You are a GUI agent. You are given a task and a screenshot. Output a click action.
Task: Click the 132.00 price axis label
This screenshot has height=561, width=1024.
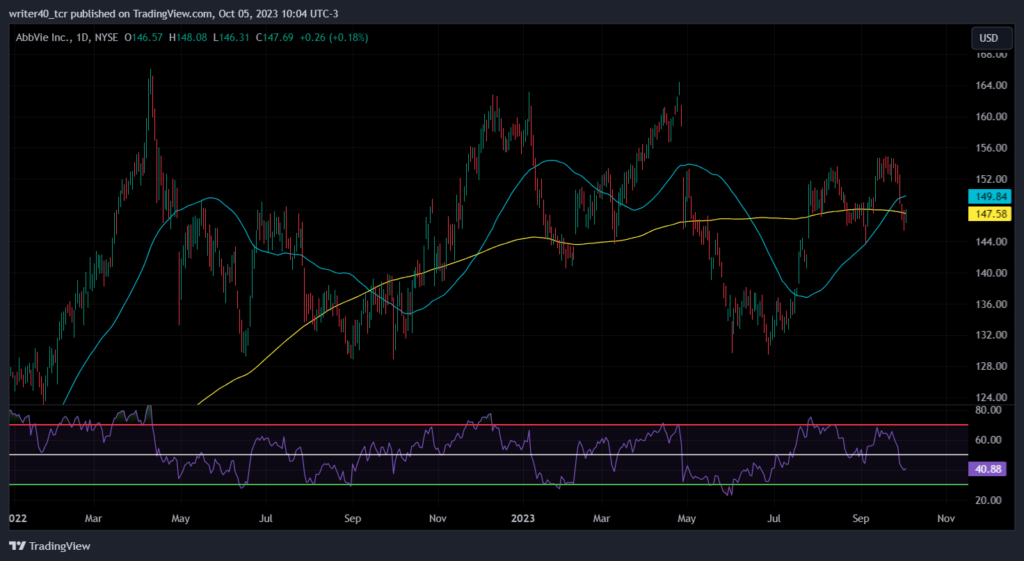pos(989,335)
